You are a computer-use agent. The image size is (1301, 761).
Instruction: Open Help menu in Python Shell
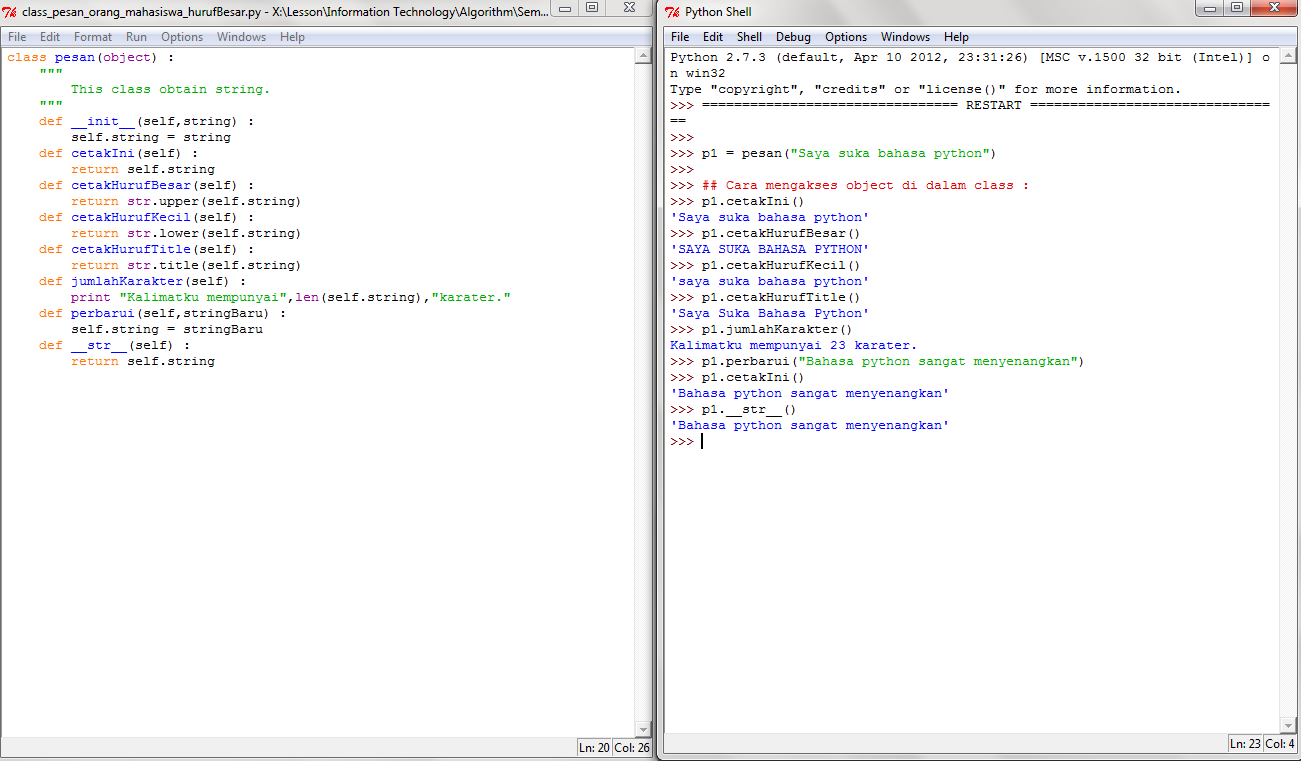956,37
